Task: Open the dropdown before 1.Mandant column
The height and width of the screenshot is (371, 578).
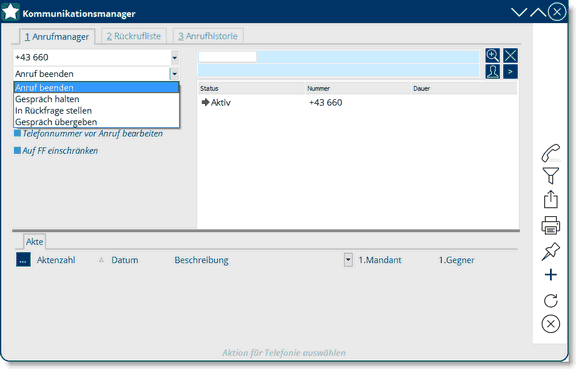Action: tap(348, 260)
